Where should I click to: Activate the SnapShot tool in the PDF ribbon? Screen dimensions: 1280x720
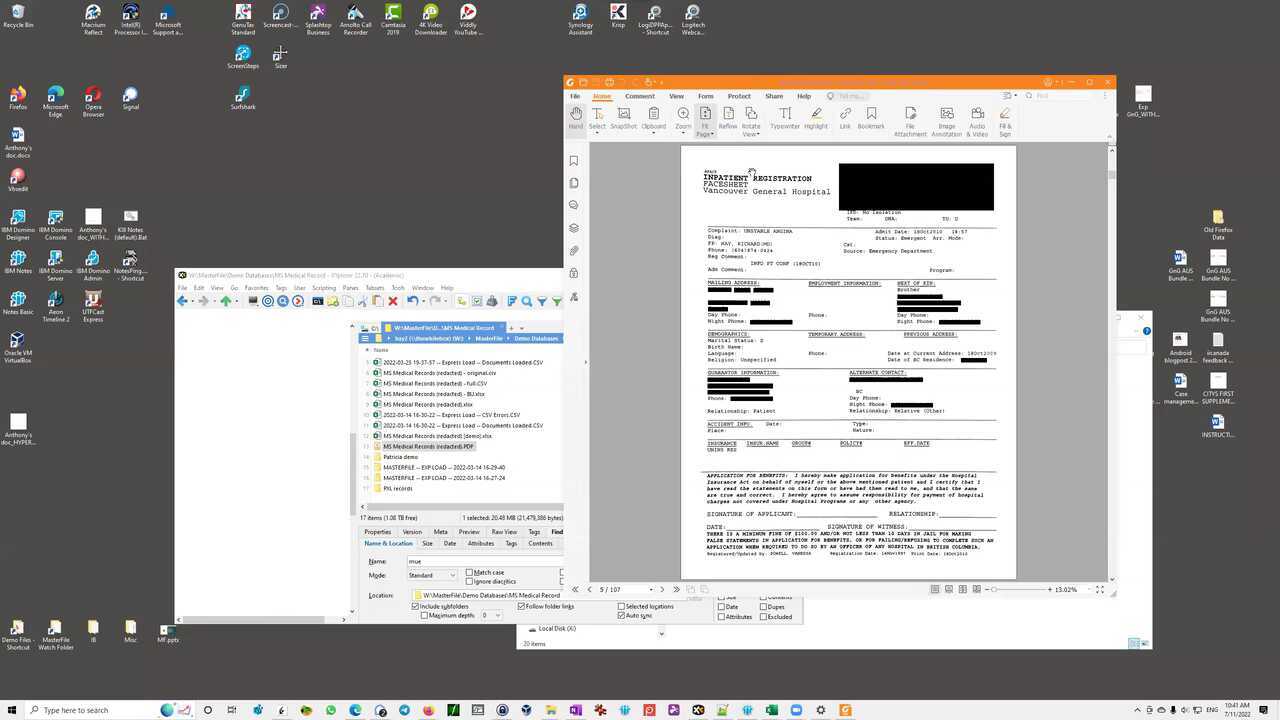tap(623, 118)
